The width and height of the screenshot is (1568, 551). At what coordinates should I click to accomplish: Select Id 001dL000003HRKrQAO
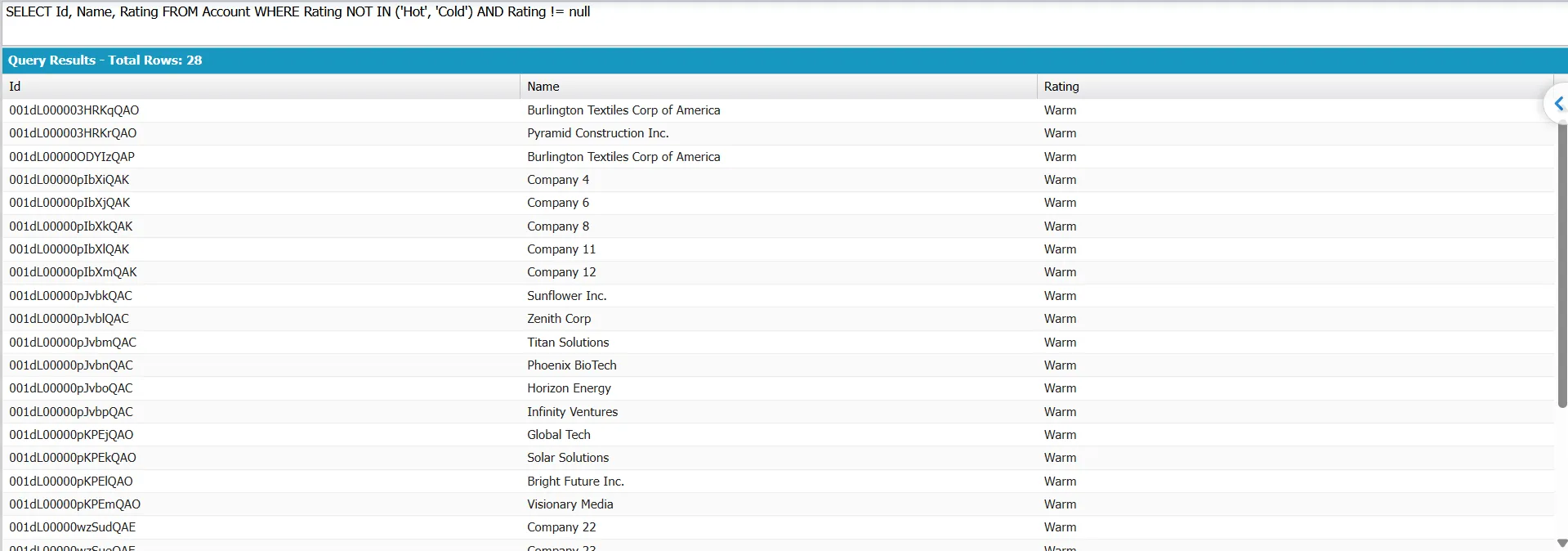(73, 133)
